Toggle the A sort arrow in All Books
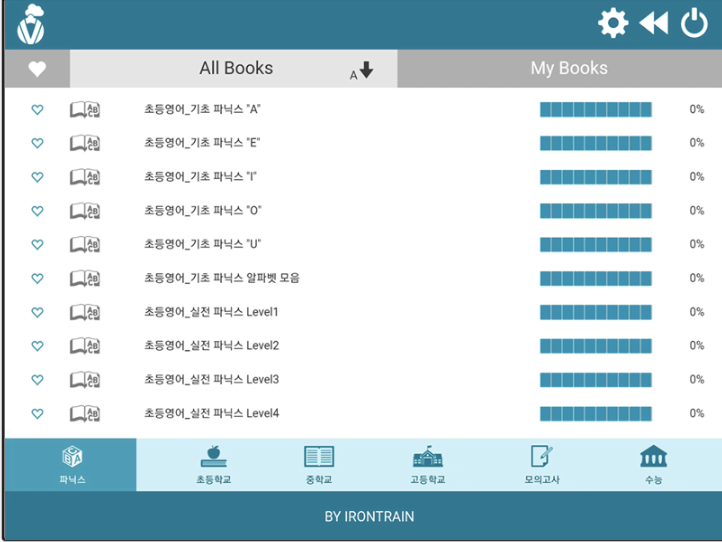722x542 pixels. point(361,71)
